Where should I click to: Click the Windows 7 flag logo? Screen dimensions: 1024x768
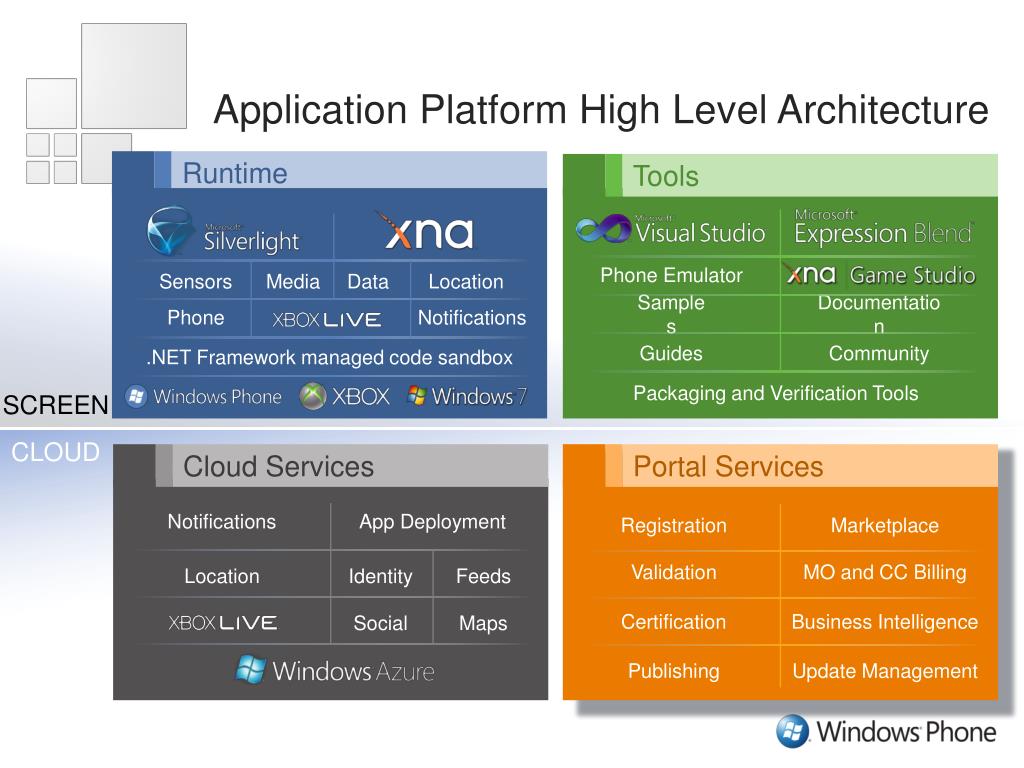click(416, 395)
